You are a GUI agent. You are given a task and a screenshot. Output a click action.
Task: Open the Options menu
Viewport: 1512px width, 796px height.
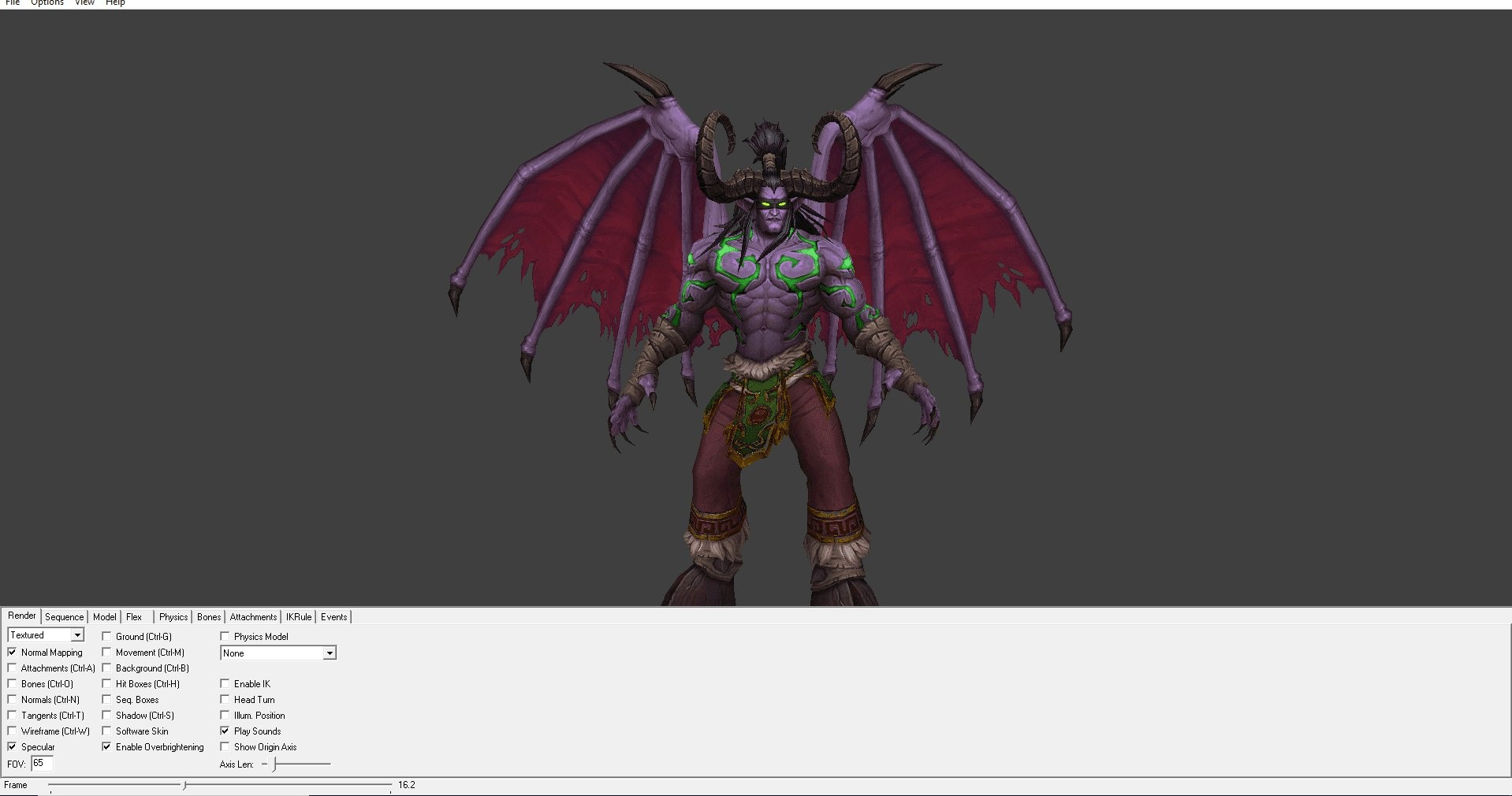(x=47, y=3)
